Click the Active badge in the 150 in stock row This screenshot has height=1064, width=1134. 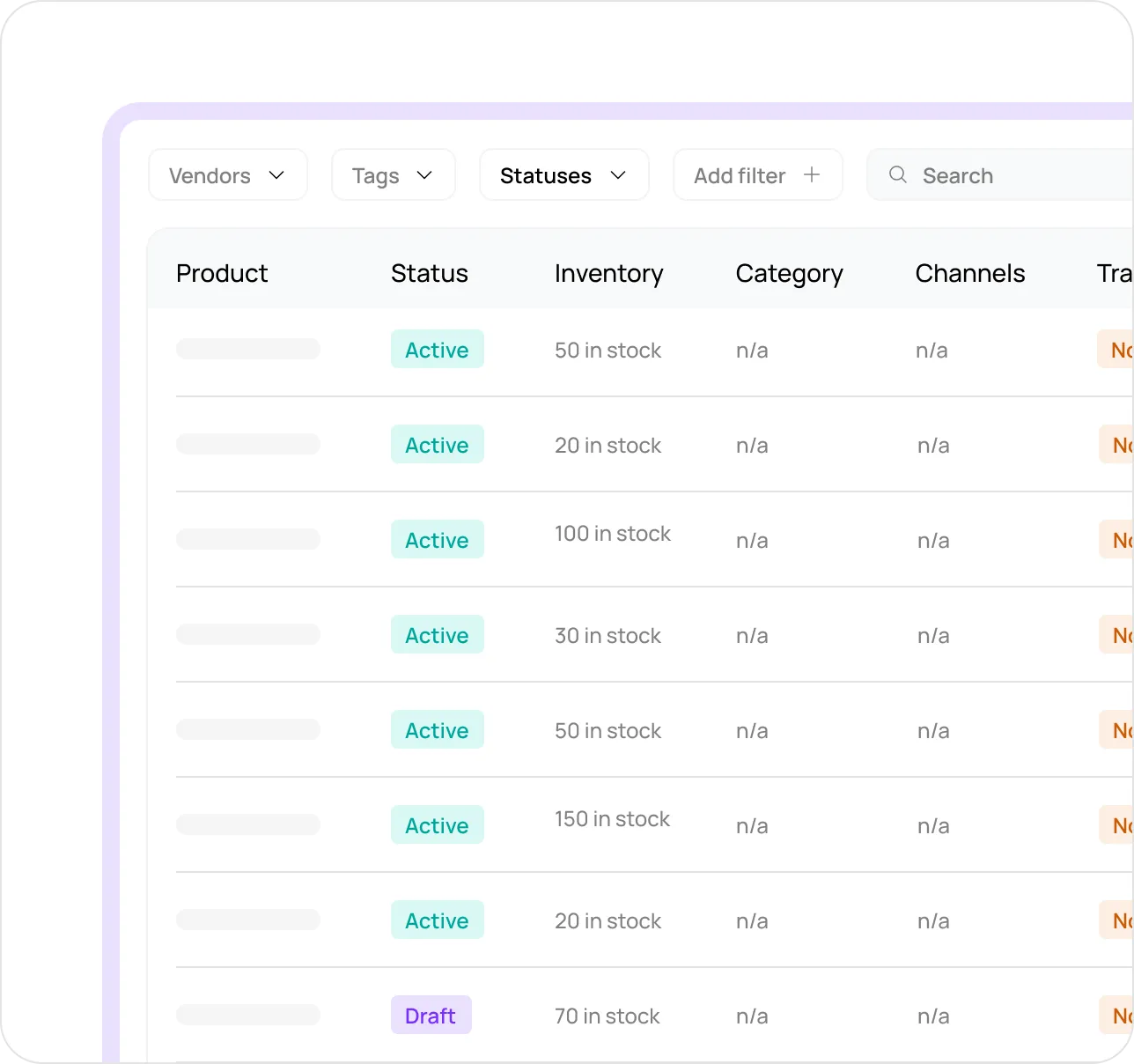(438, 824)
